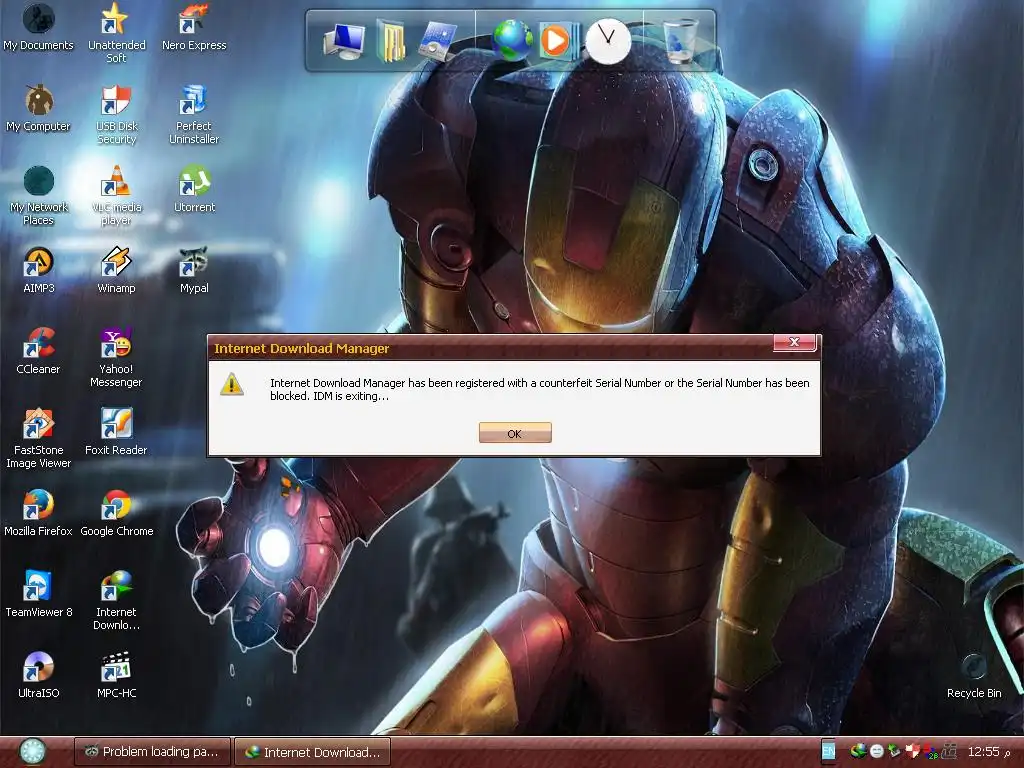Image resolution: width=1024 pixels, height=768 pixels.
Task: Select the UltraISO desktop shortcut
Action: pos(39,675)
